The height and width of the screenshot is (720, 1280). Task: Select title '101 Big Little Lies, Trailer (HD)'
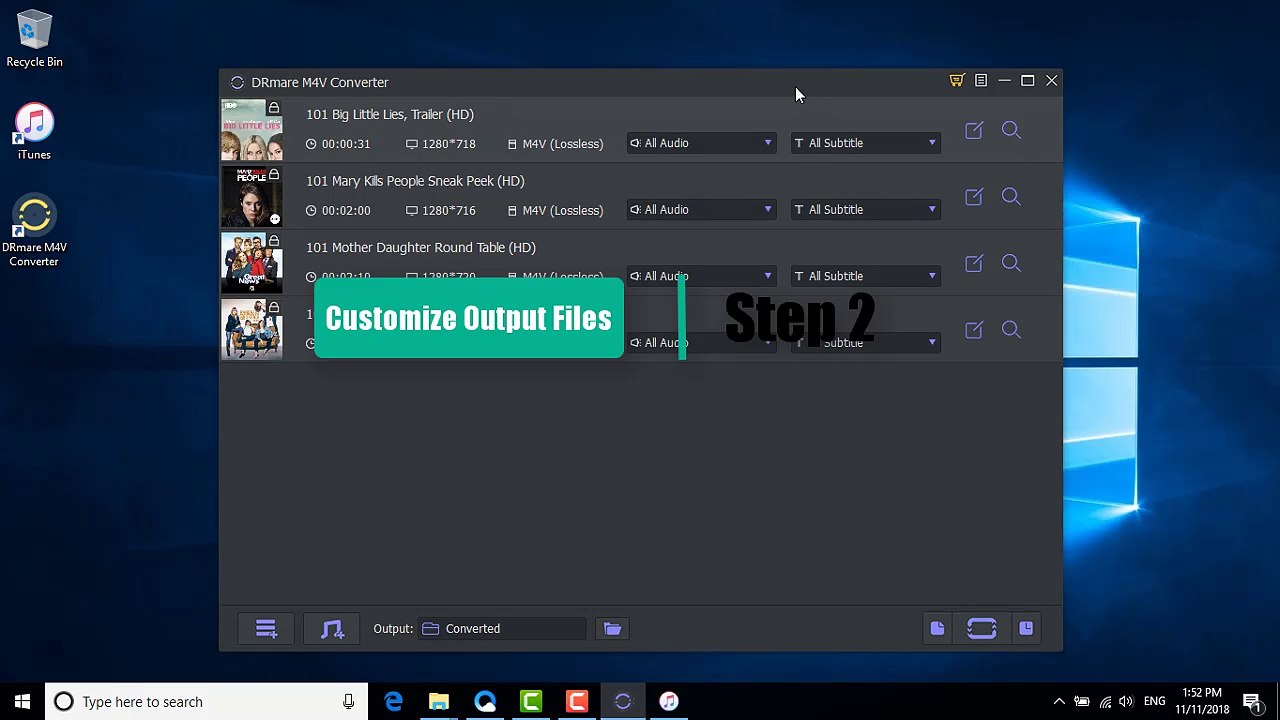pos(390,115)
